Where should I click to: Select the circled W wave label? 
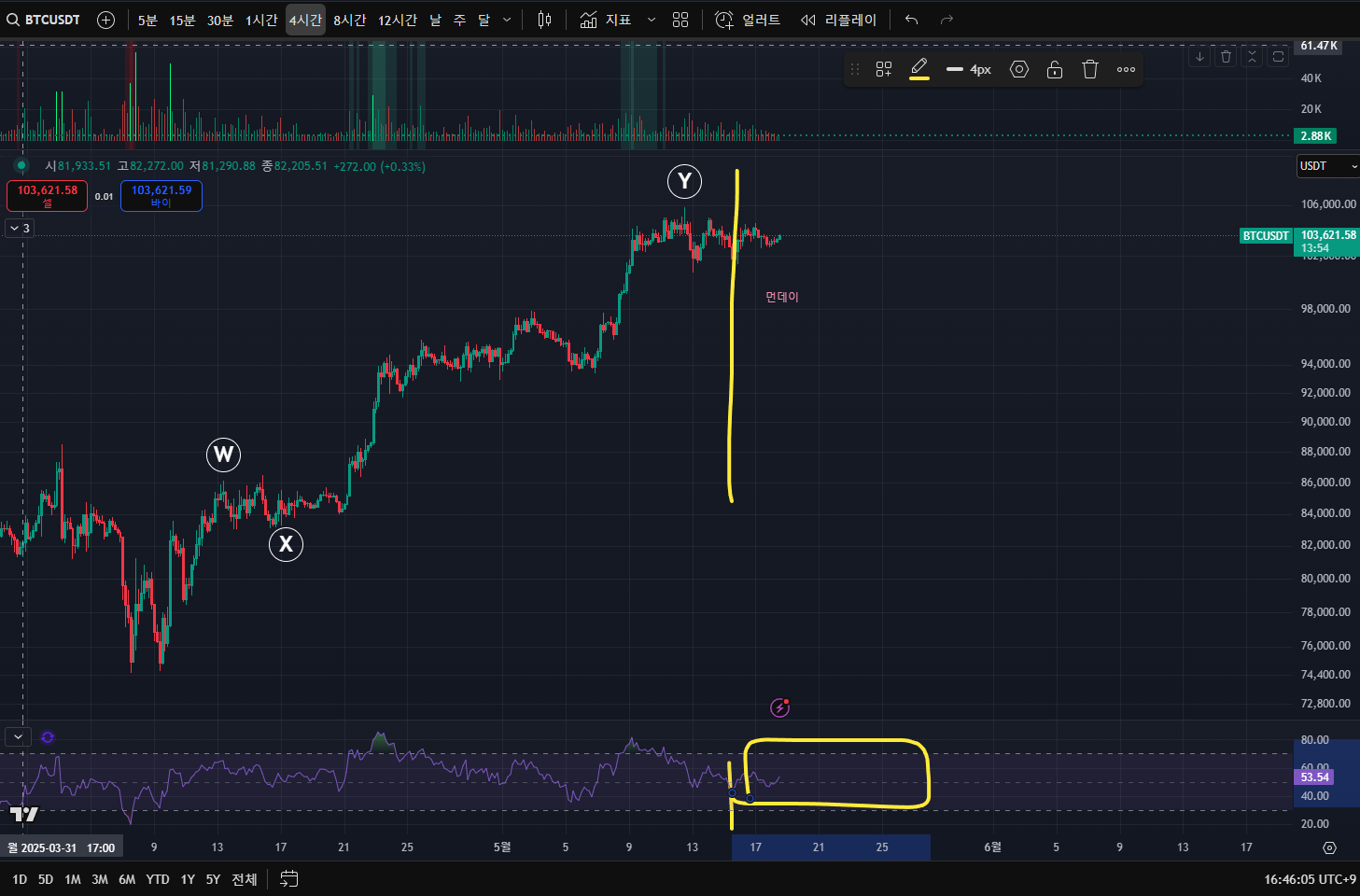pos(223,455)
